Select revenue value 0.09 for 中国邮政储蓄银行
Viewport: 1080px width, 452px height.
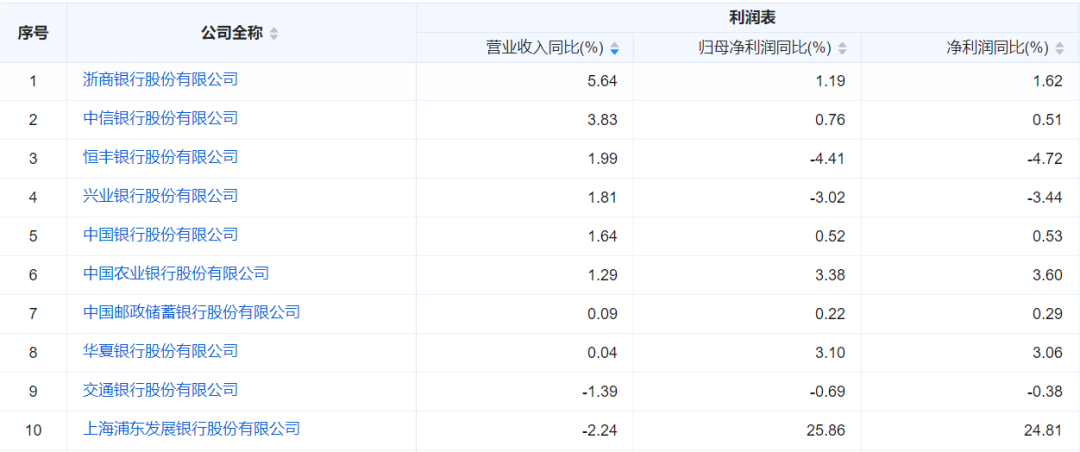(x=603, y=314)
